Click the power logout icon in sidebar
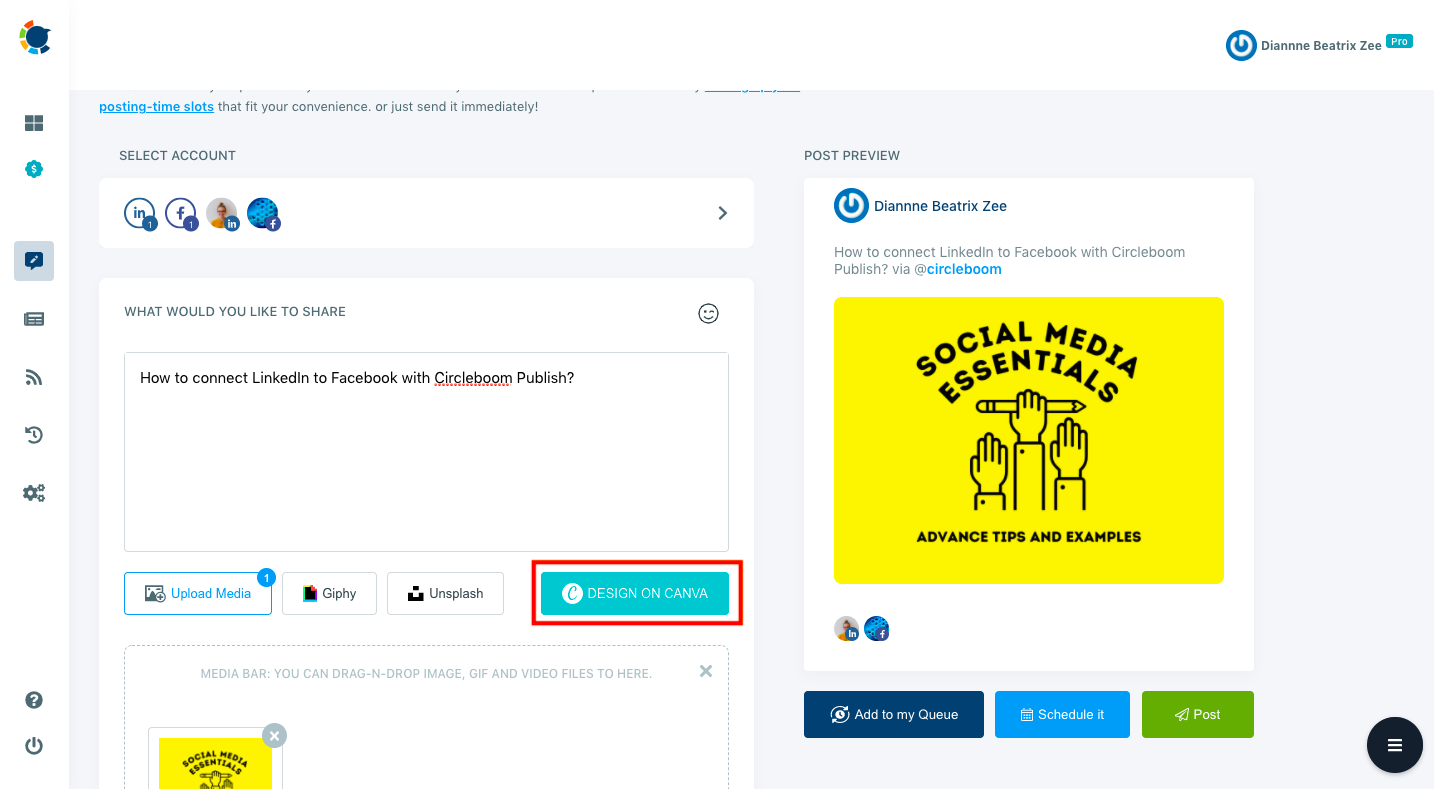This screenshot has width=1434, height=789. (x=34, y=746)
